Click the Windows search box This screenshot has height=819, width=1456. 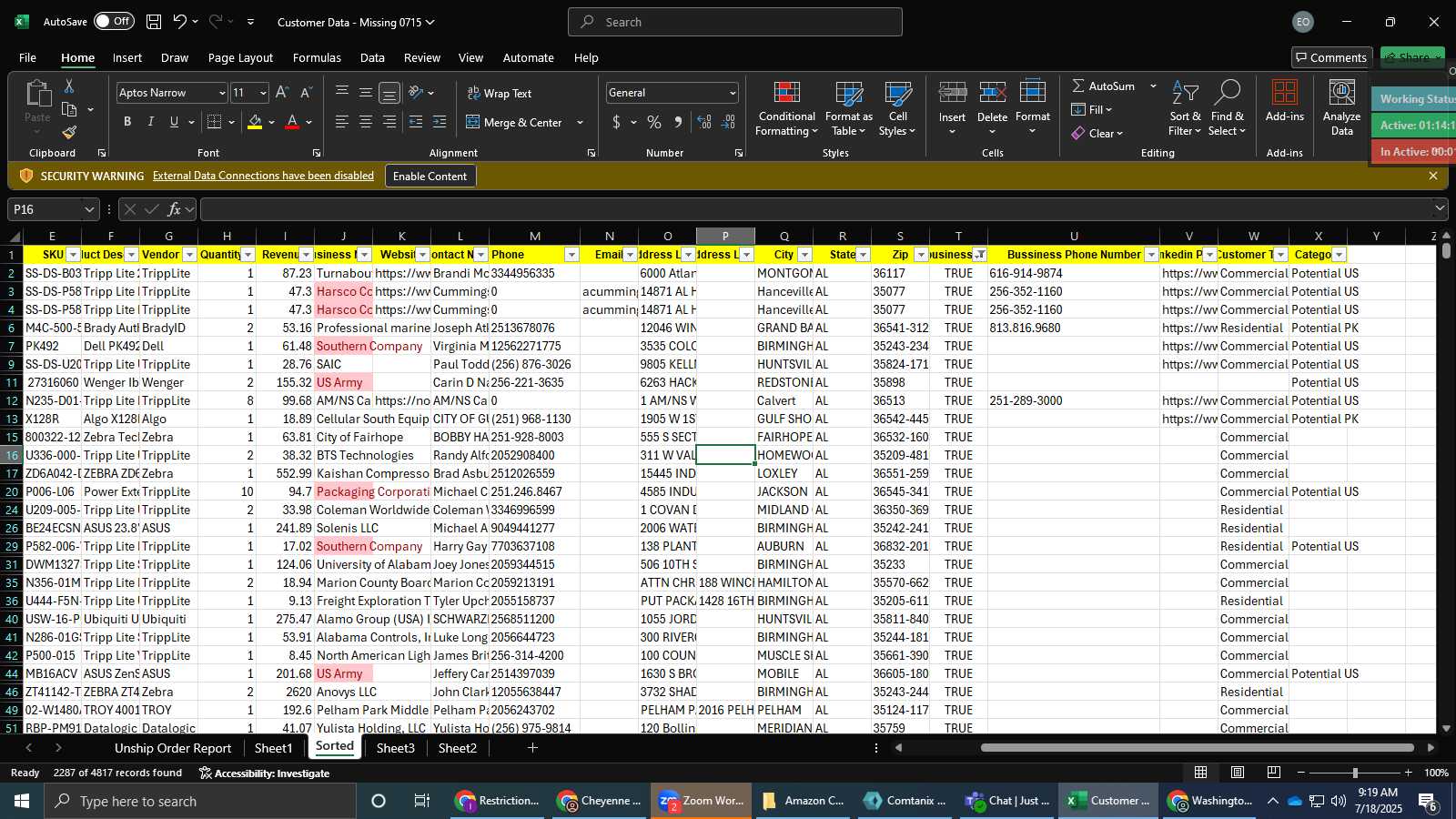(200, 801)
